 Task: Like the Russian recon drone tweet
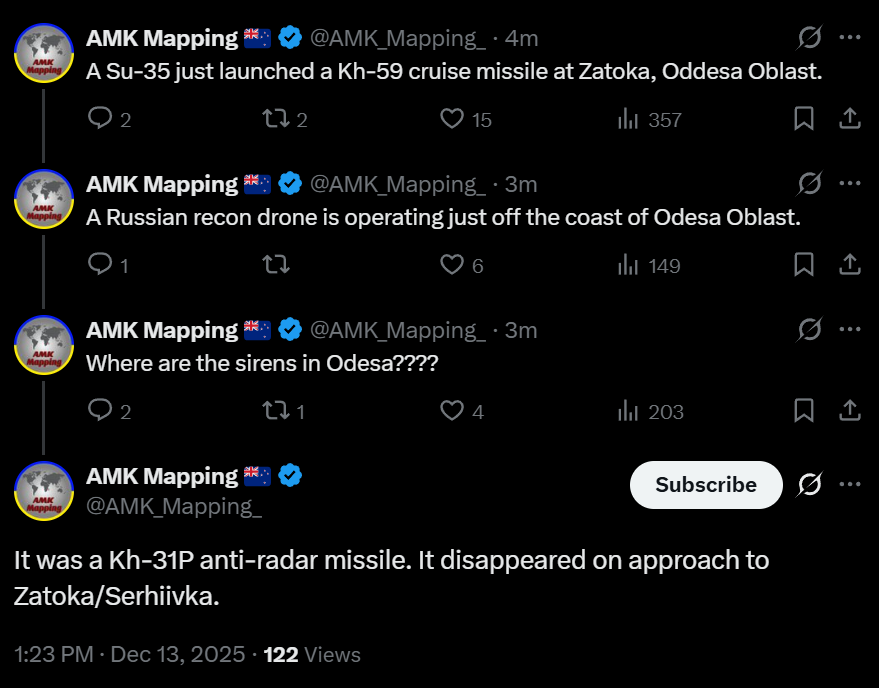coord(453,265)
